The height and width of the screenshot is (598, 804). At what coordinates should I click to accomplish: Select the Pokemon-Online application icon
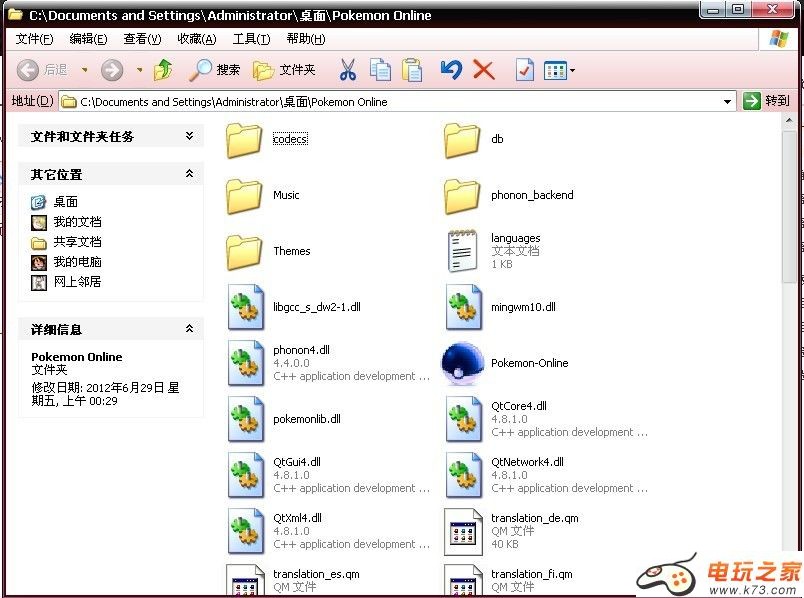462,364
